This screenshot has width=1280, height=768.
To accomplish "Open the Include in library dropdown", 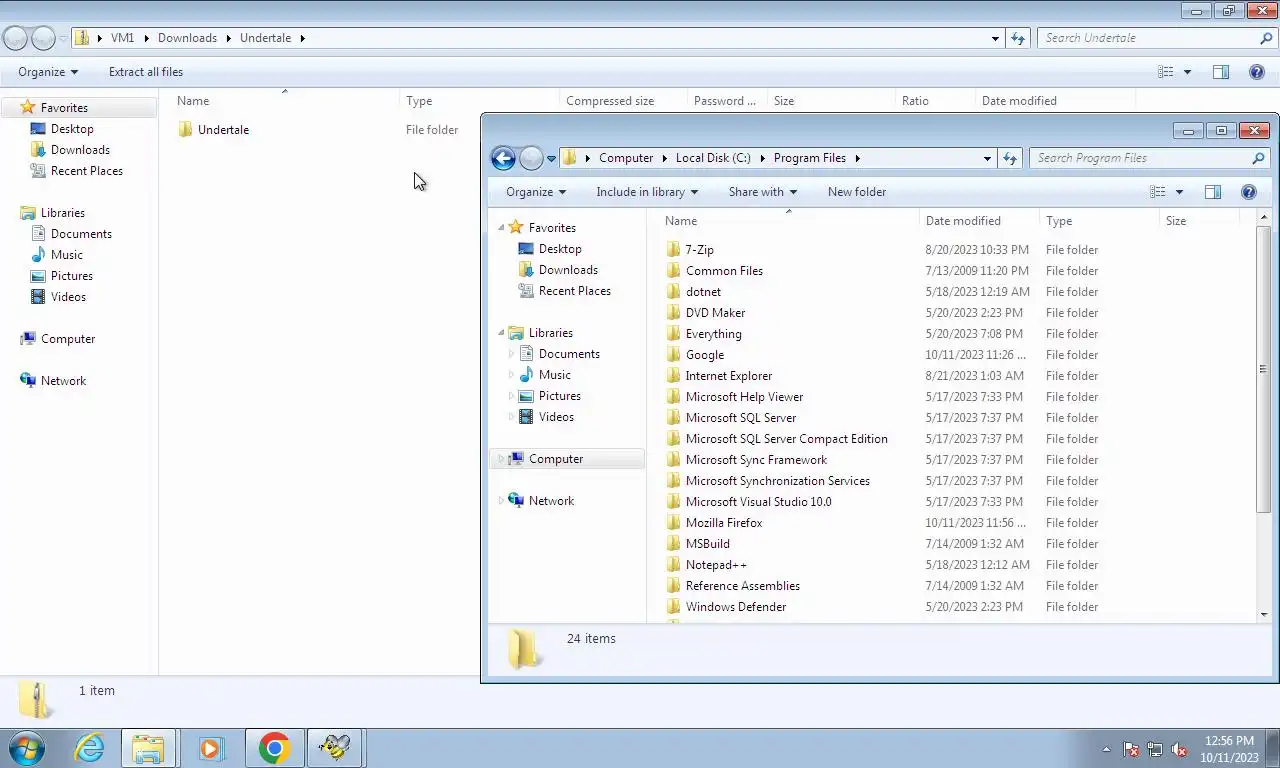I will coord(647,192).
